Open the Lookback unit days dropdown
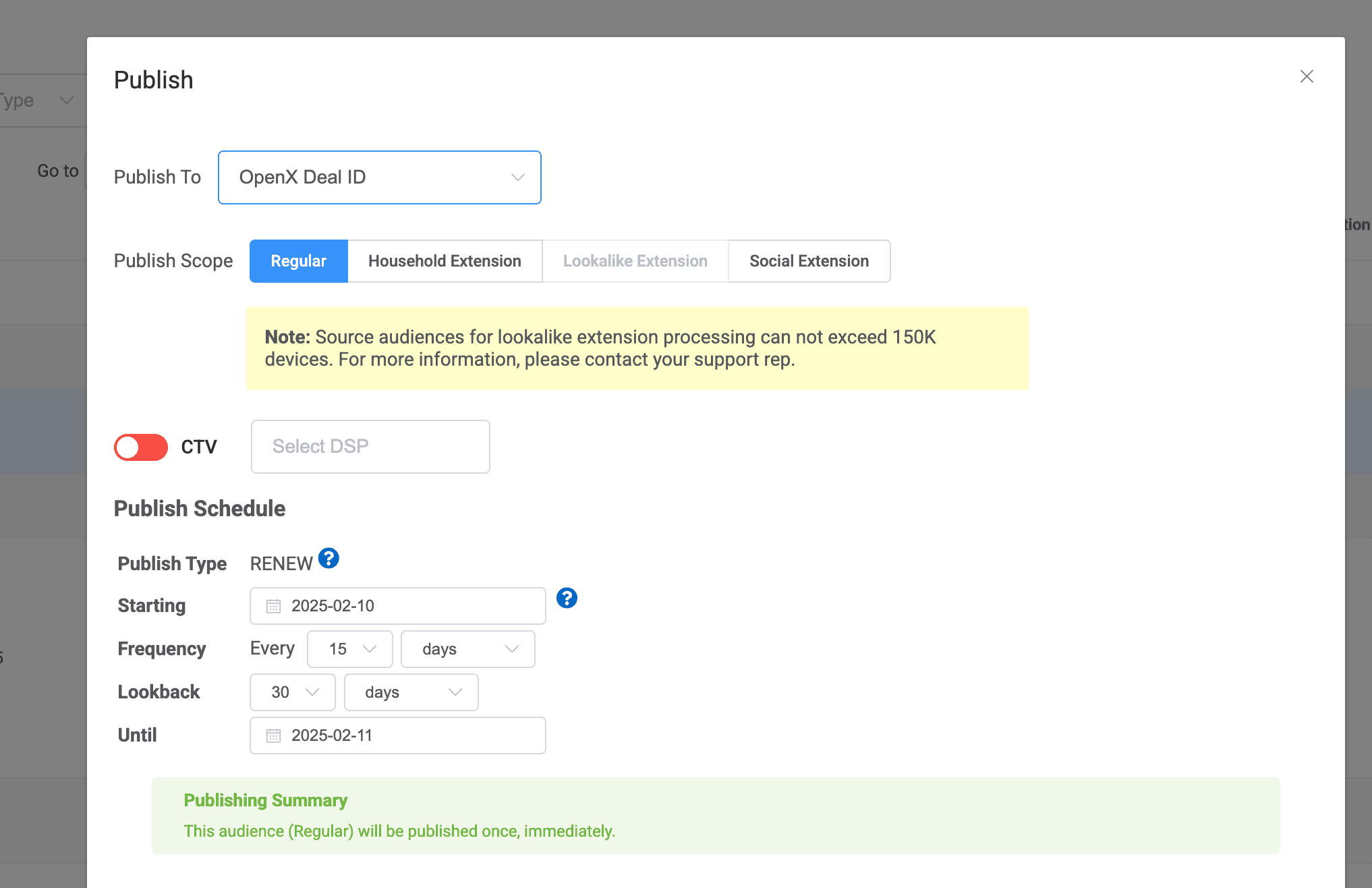 pos(411,692)
